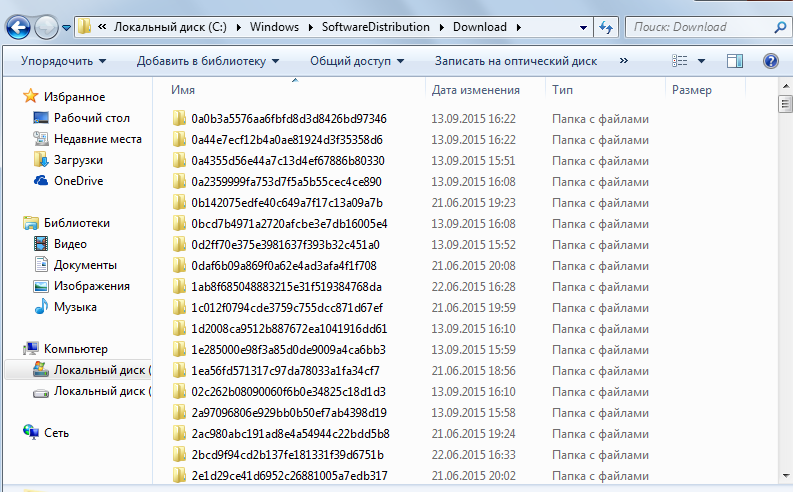The height and width of the screenshot is (492, 793).
Task: Open the Добавить в библиотеку menu
Action: pos(208,61)
